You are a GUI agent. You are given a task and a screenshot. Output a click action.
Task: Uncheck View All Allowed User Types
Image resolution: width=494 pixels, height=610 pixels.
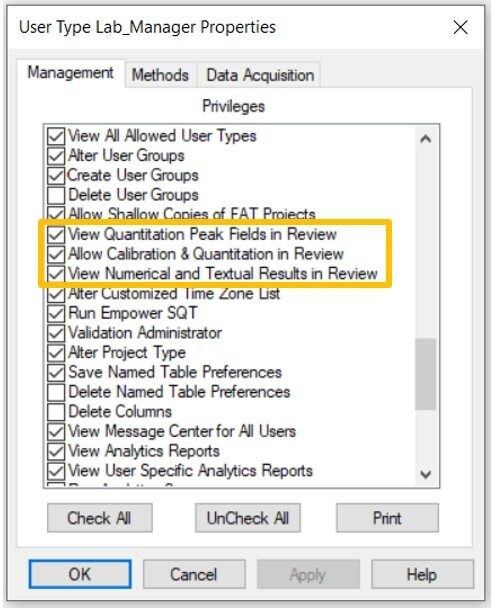pyautogui.click(x=56, y=136)
